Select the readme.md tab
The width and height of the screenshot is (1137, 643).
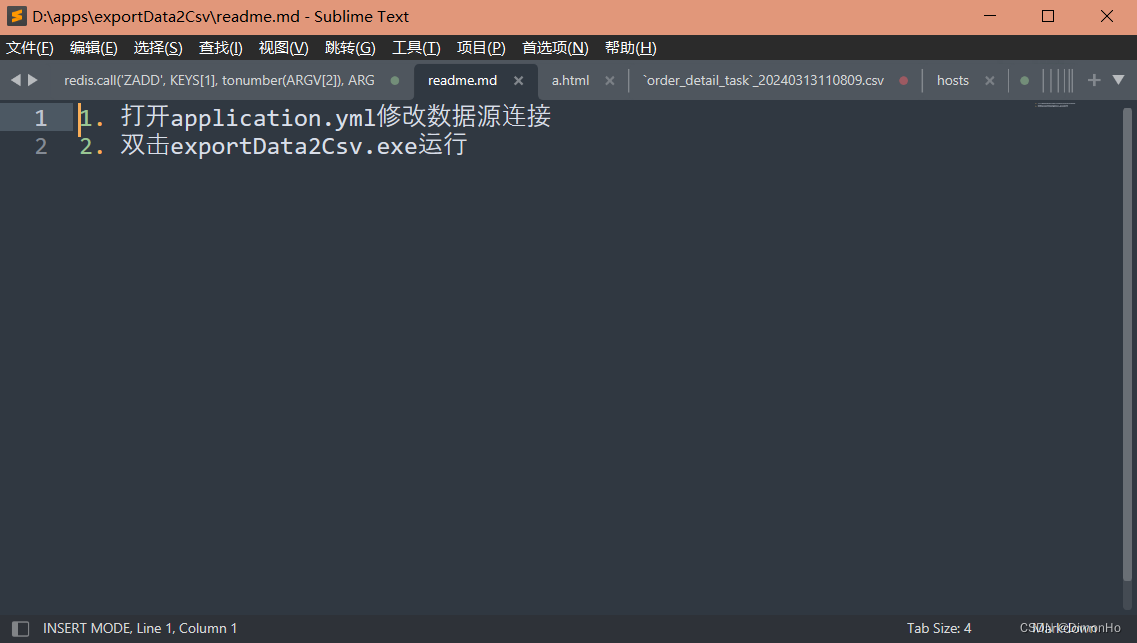pyautogui.click(x=463, y=80)
